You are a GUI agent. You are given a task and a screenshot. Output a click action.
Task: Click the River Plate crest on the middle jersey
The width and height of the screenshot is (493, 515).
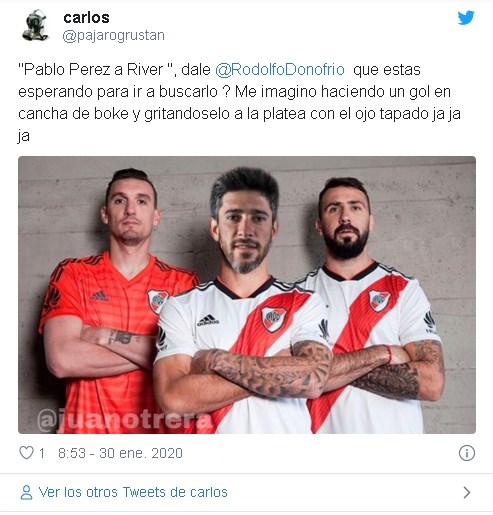pyautogui.click(x=273, y=319)
